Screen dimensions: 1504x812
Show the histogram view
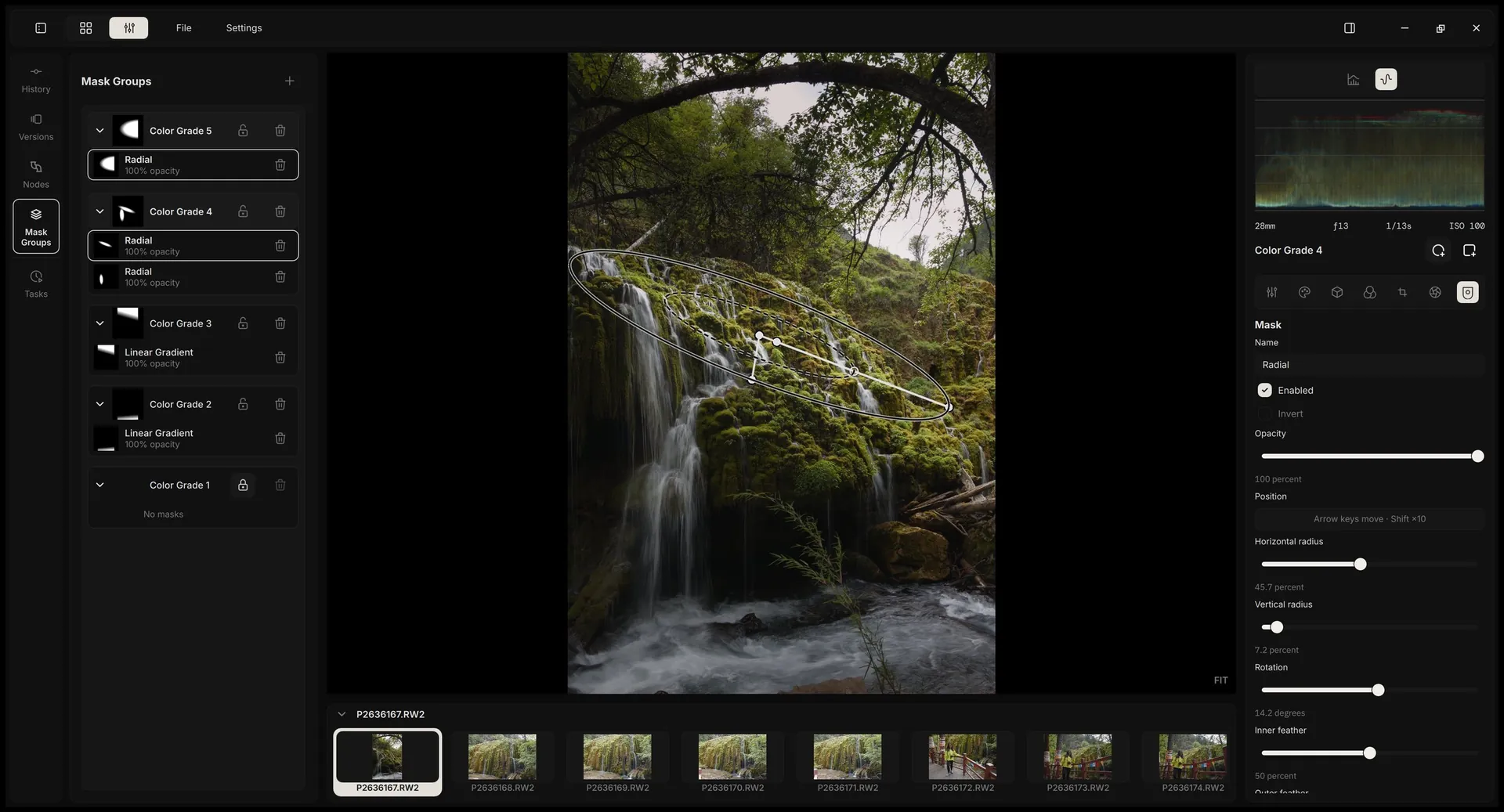pyautogui.click(x=1353, y=80)
